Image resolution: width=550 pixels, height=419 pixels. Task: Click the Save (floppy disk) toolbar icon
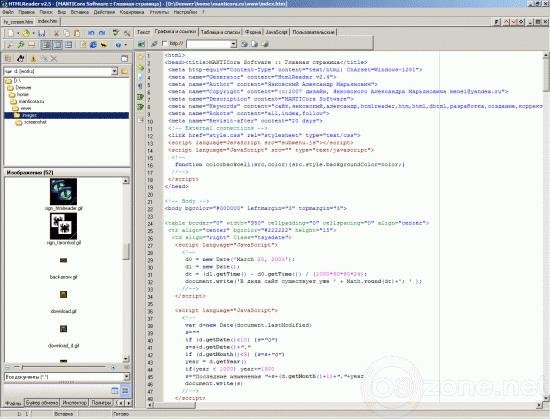[x=42, y=33]
